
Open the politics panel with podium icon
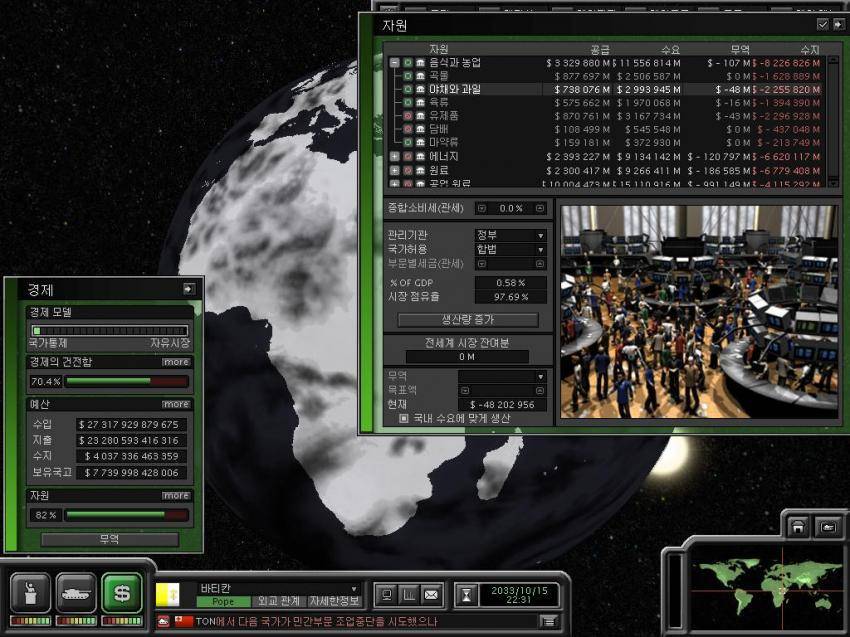30,593
